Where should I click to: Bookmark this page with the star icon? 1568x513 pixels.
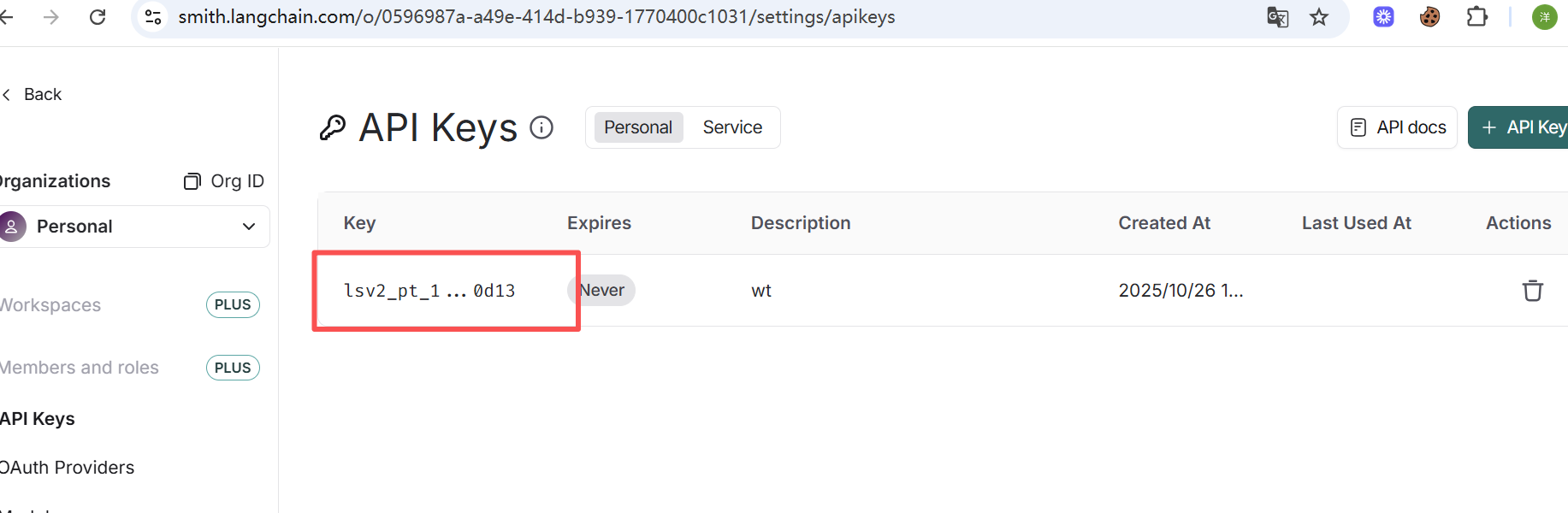(1319, 17)
